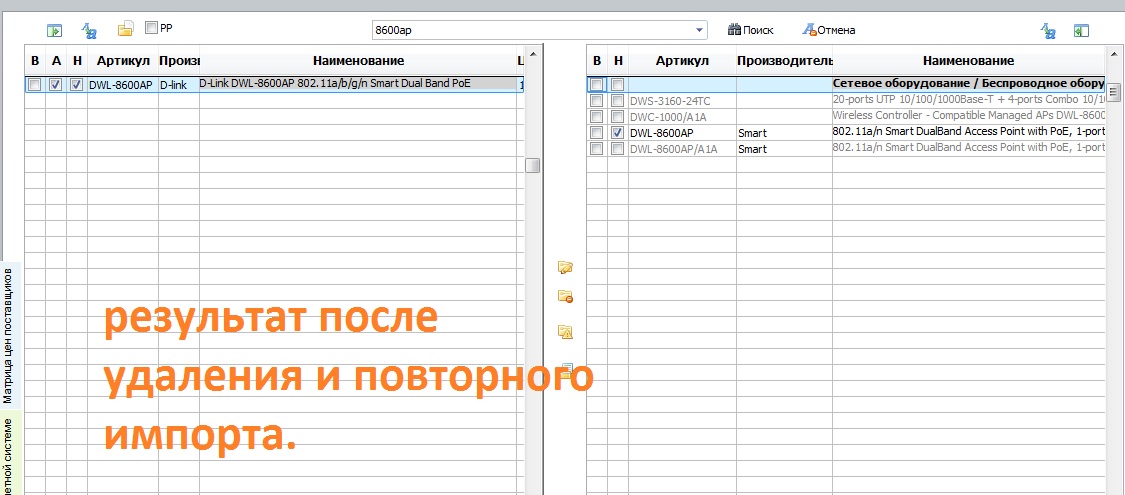Click the Отмена cancel button
The image size is (1125, 495).
pyautogui.click(x=828, y=30)
